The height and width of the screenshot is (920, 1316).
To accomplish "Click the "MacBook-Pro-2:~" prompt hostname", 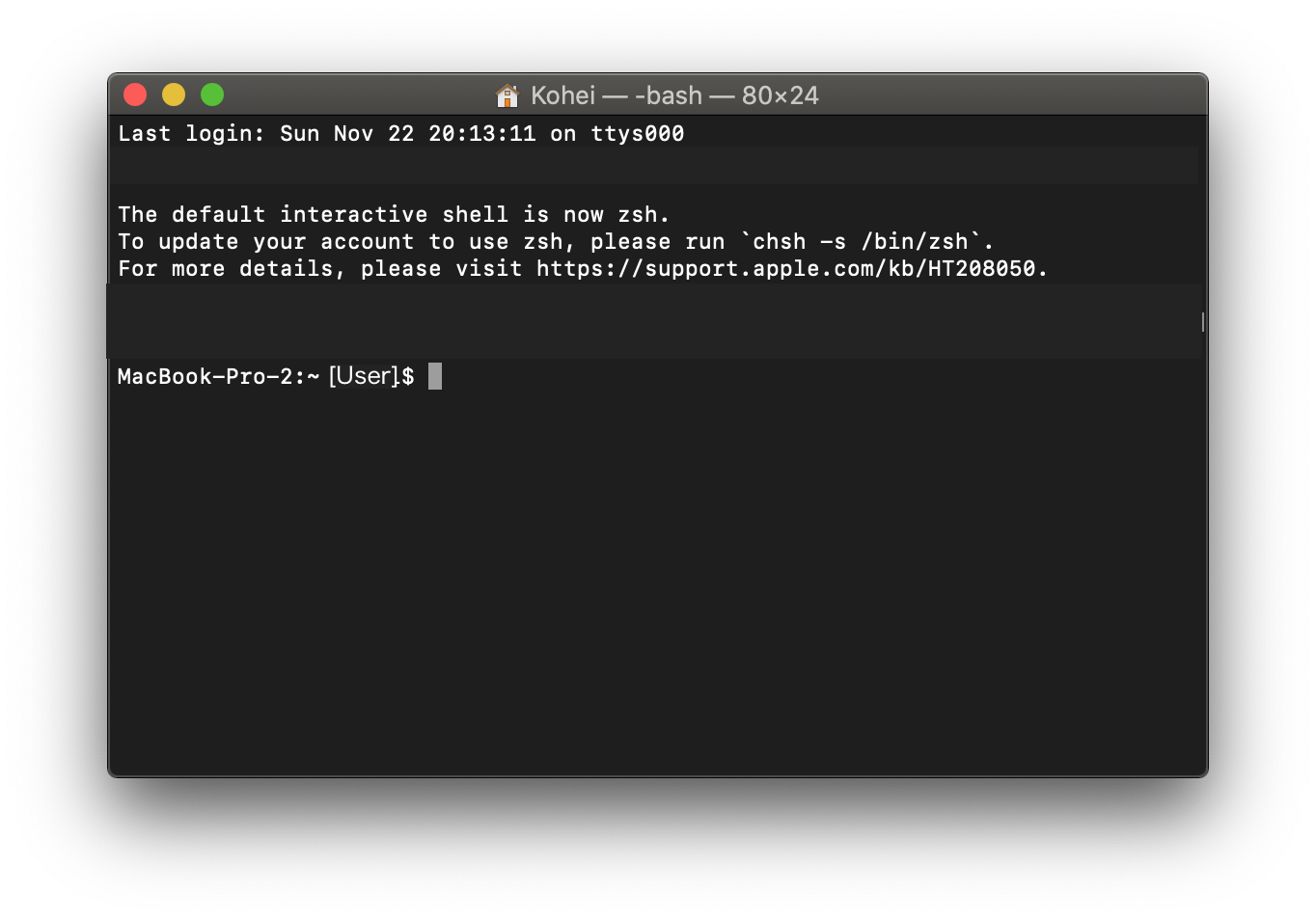I will tap(218, 377).
